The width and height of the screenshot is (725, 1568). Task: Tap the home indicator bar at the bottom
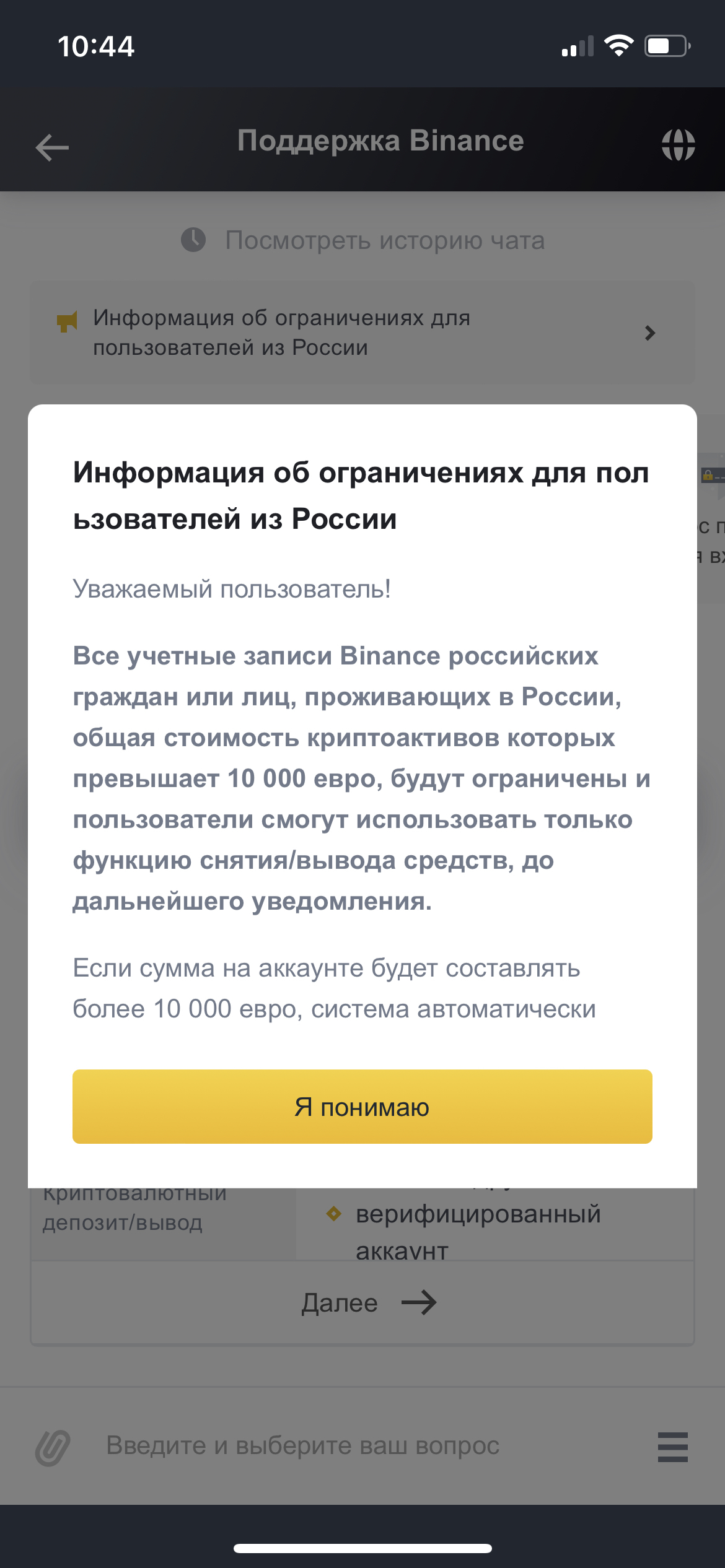(x=362, y=1548)
